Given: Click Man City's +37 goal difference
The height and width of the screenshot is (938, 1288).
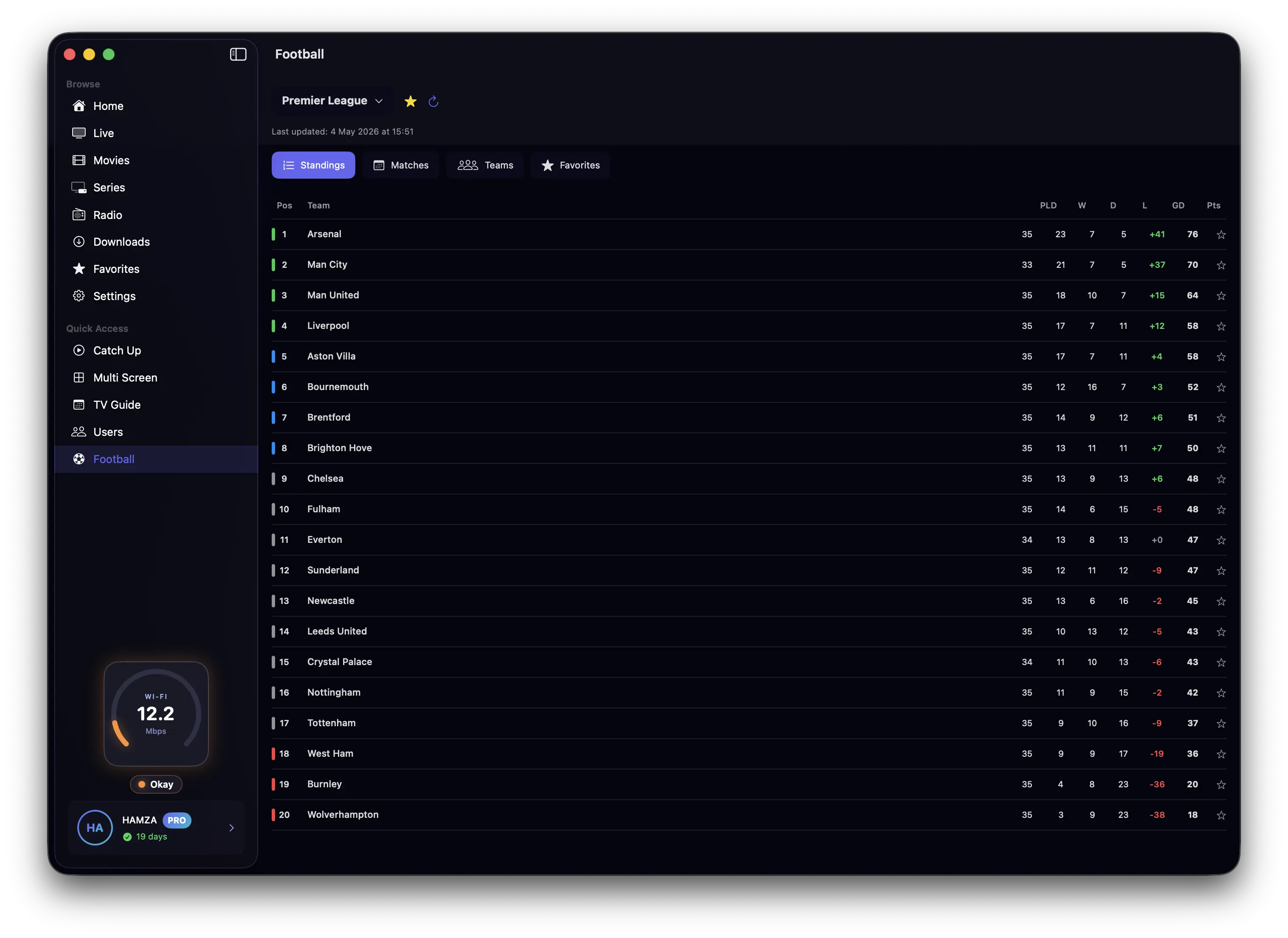Looking at the screenshot, I should point(1157,265).
